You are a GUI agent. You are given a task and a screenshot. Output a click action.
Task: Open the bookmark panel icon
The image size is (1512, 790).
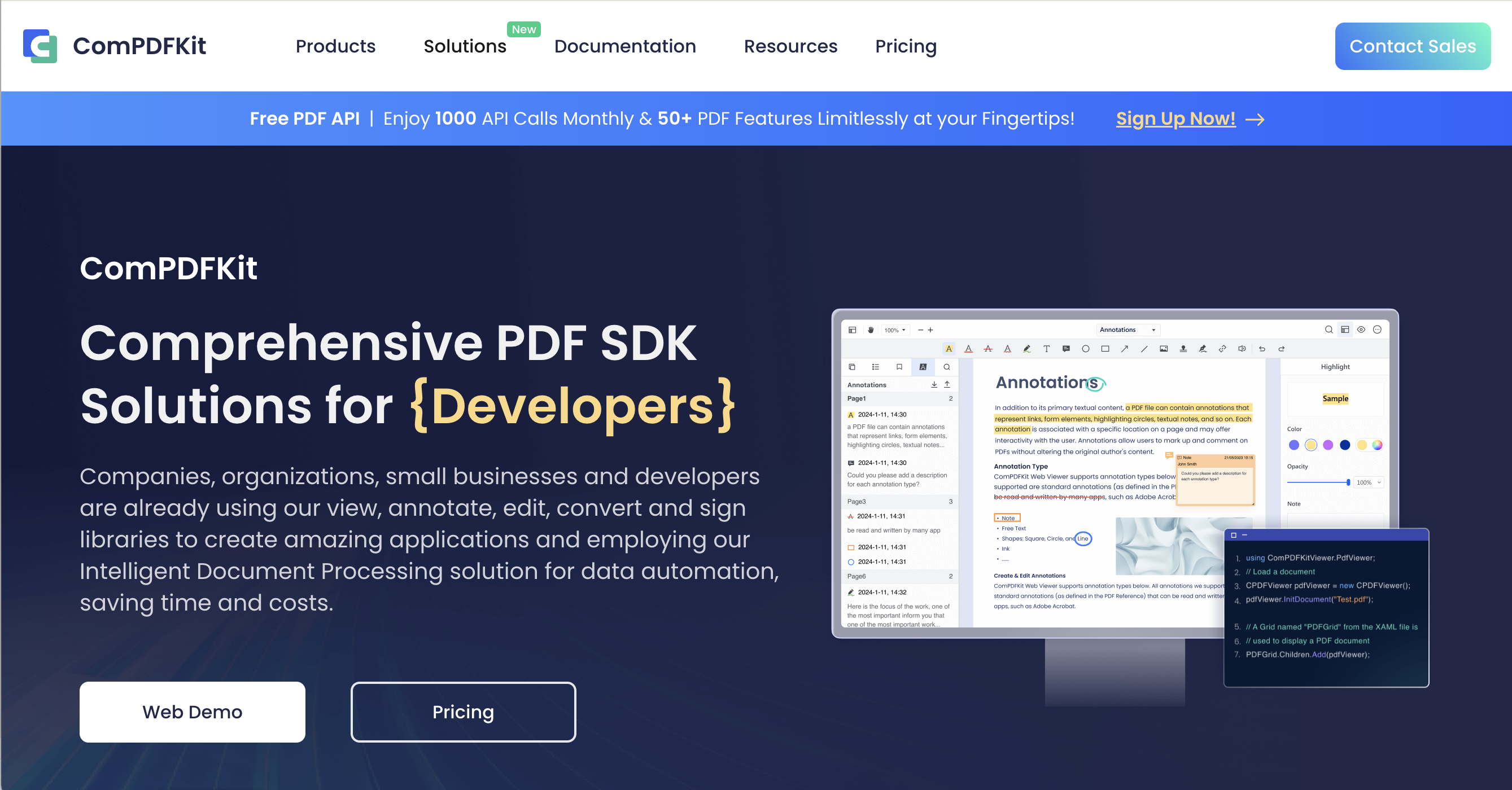[x=899, y=367]
